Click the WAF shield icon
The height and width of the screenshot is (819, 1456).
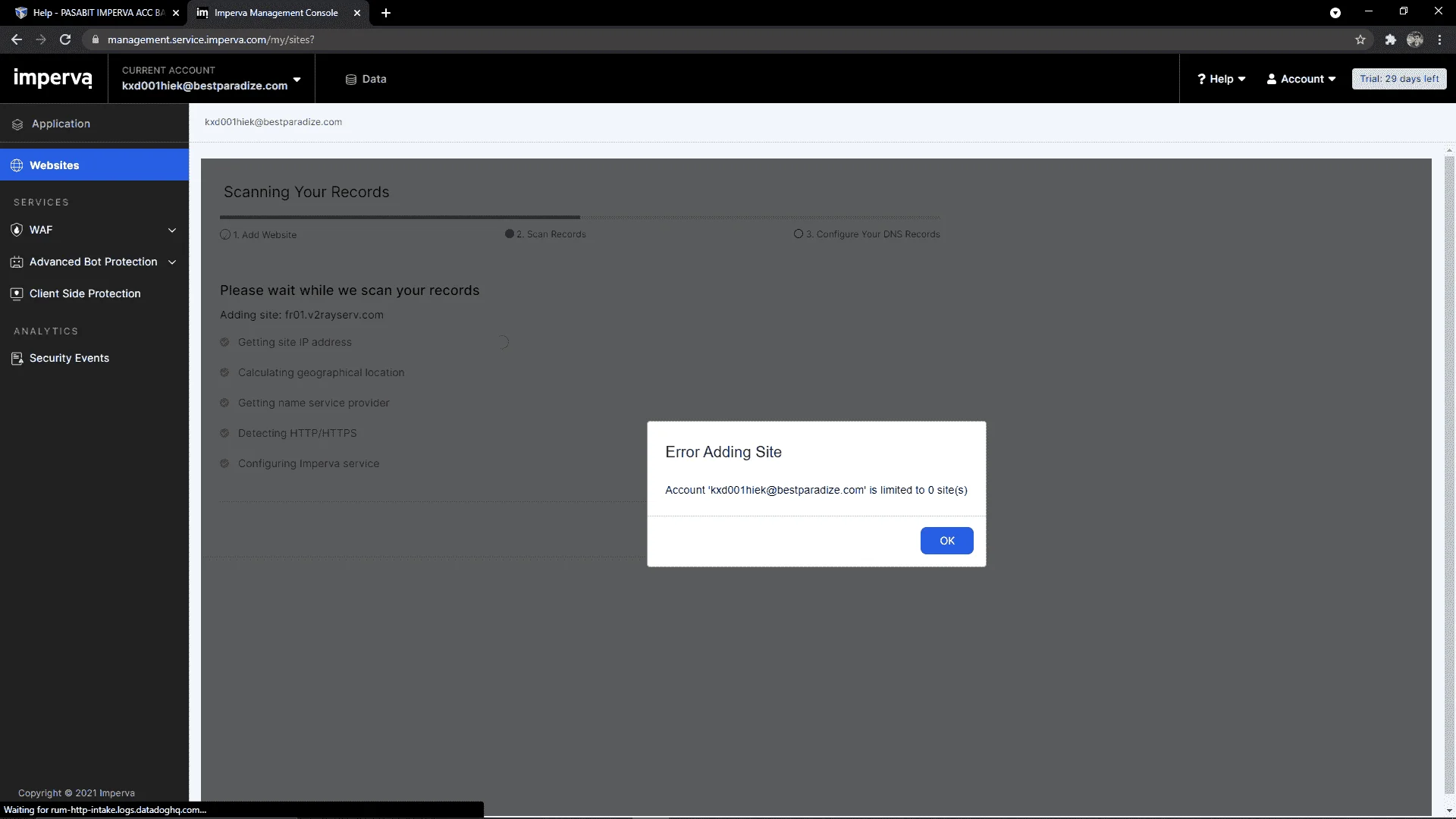tap(17, 230)
